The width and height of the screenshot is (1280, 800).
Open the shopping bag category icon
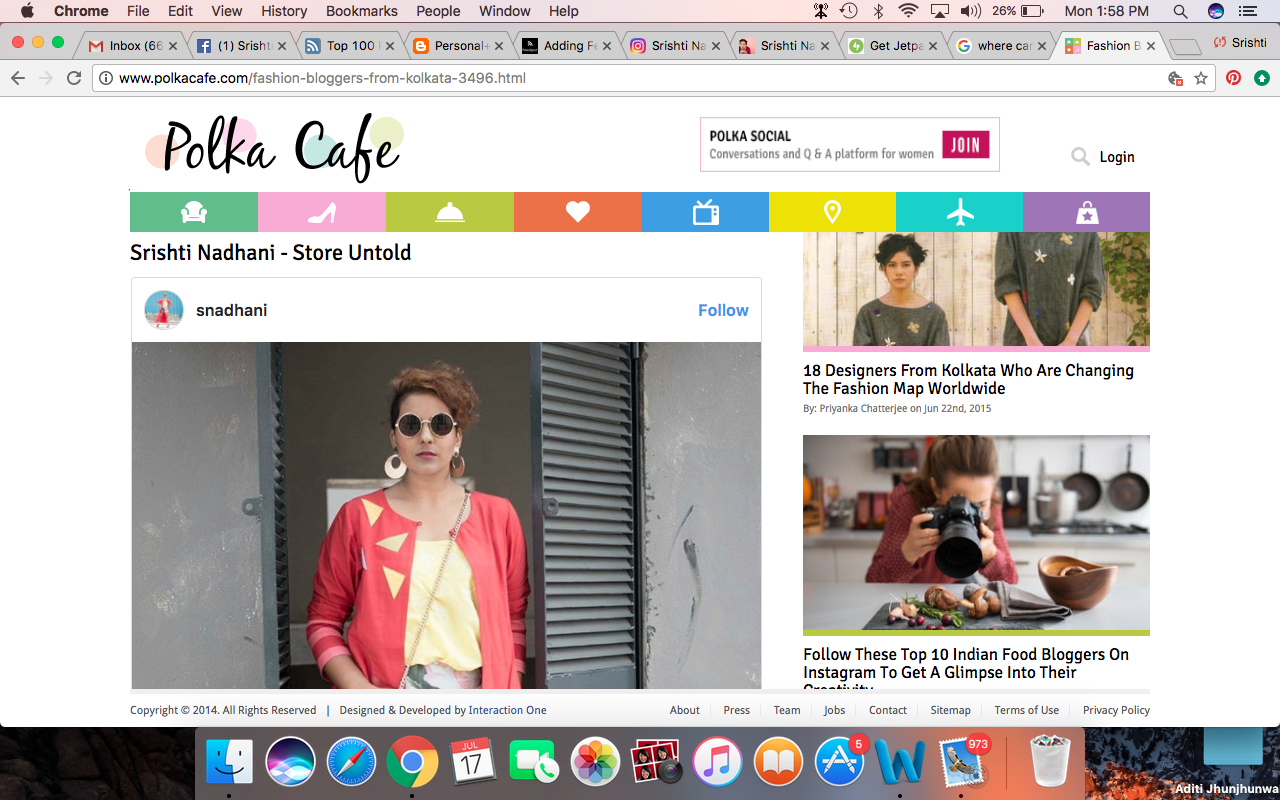(x=1087, y=212)
